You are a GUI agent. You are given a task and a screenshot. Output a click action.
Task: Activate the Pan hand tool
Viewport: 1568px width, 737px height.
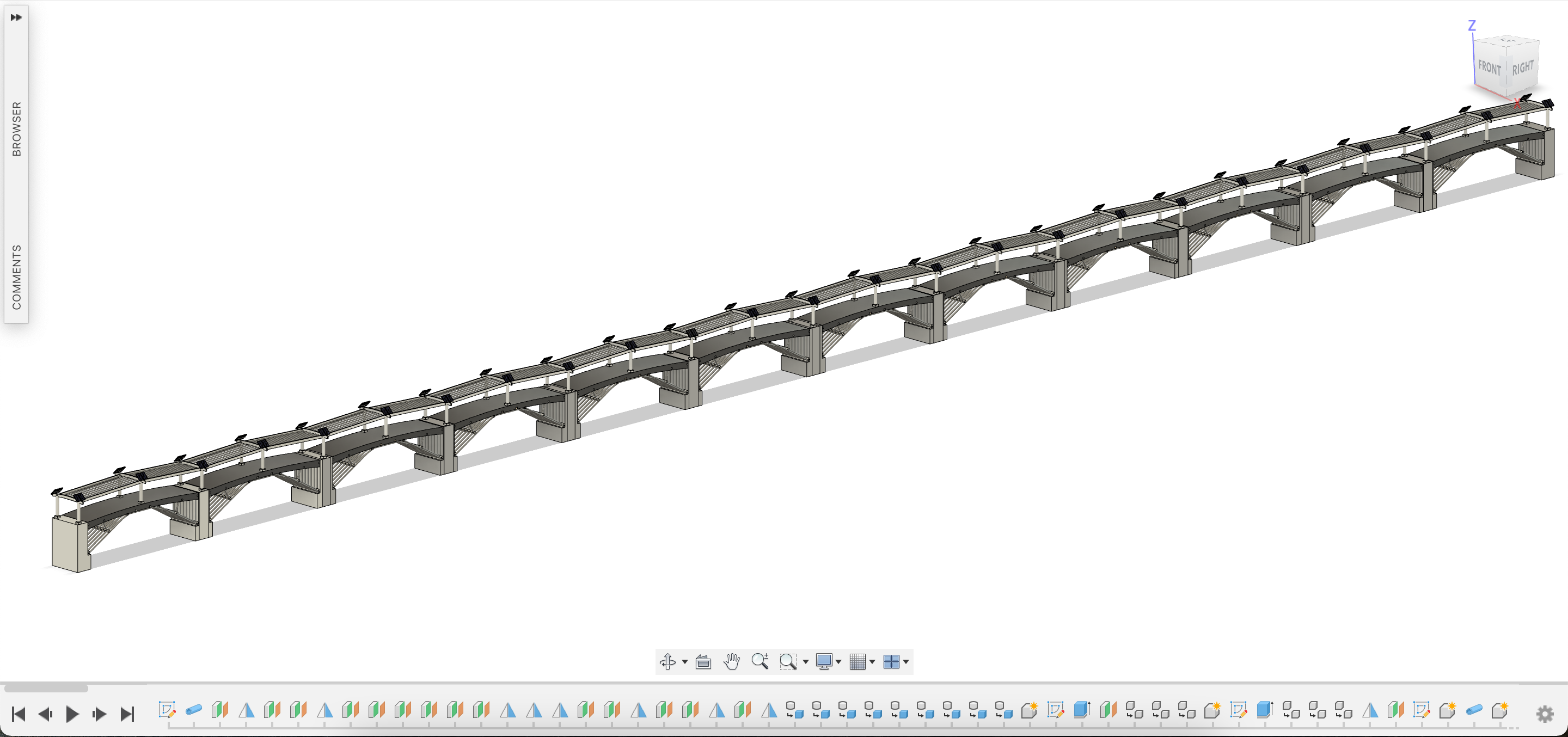coord(732,661)
